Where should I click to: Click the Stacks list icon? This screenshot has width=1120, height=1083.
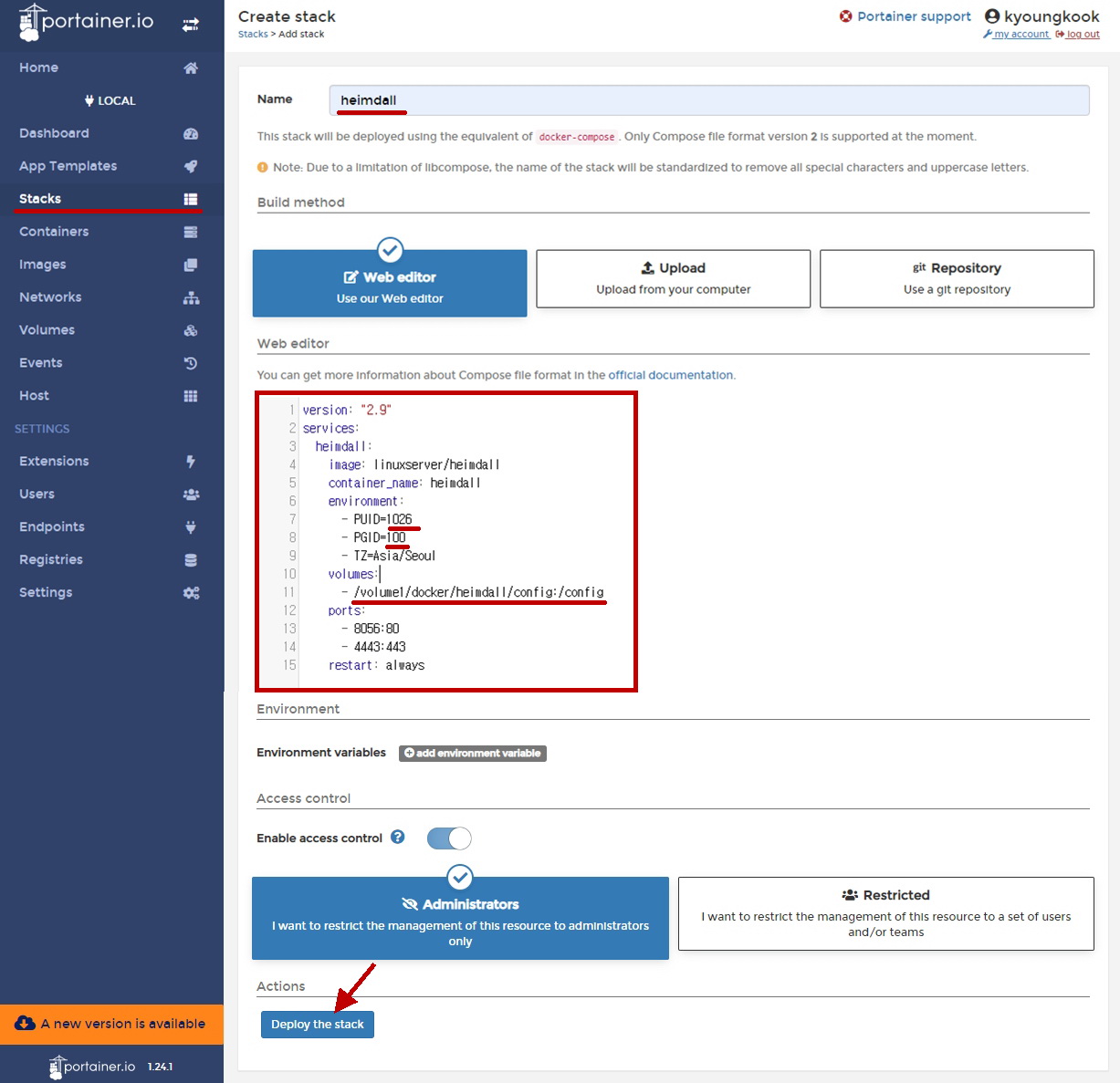click(x=191, y=199)
